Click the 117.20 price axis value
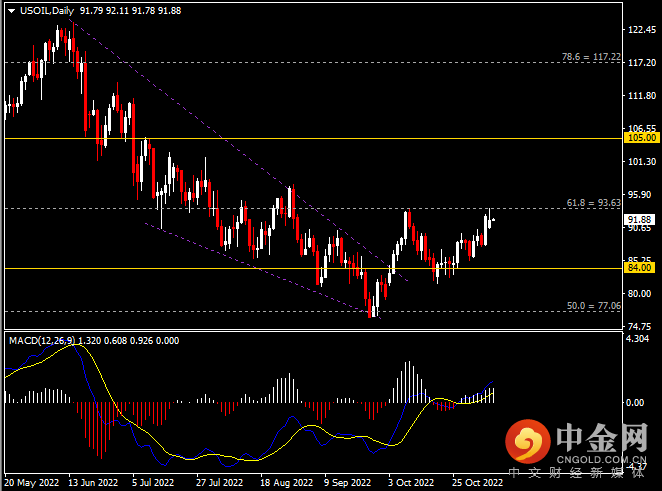The width and height of the screenshot is (662, 491). coord(642,62)
